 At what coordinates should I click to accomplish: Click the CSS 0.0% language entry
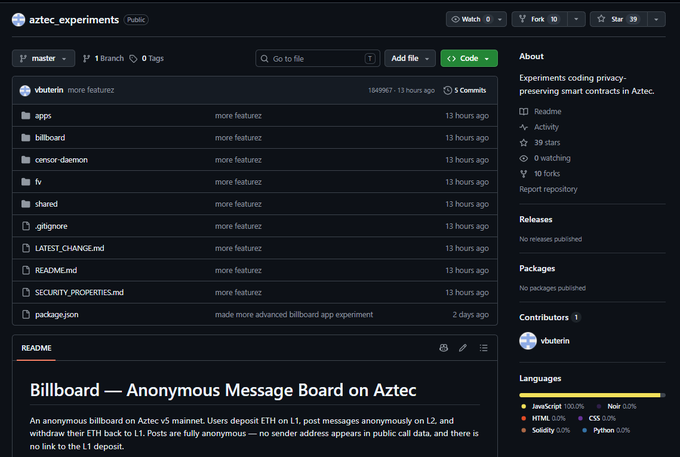(597, 418)
